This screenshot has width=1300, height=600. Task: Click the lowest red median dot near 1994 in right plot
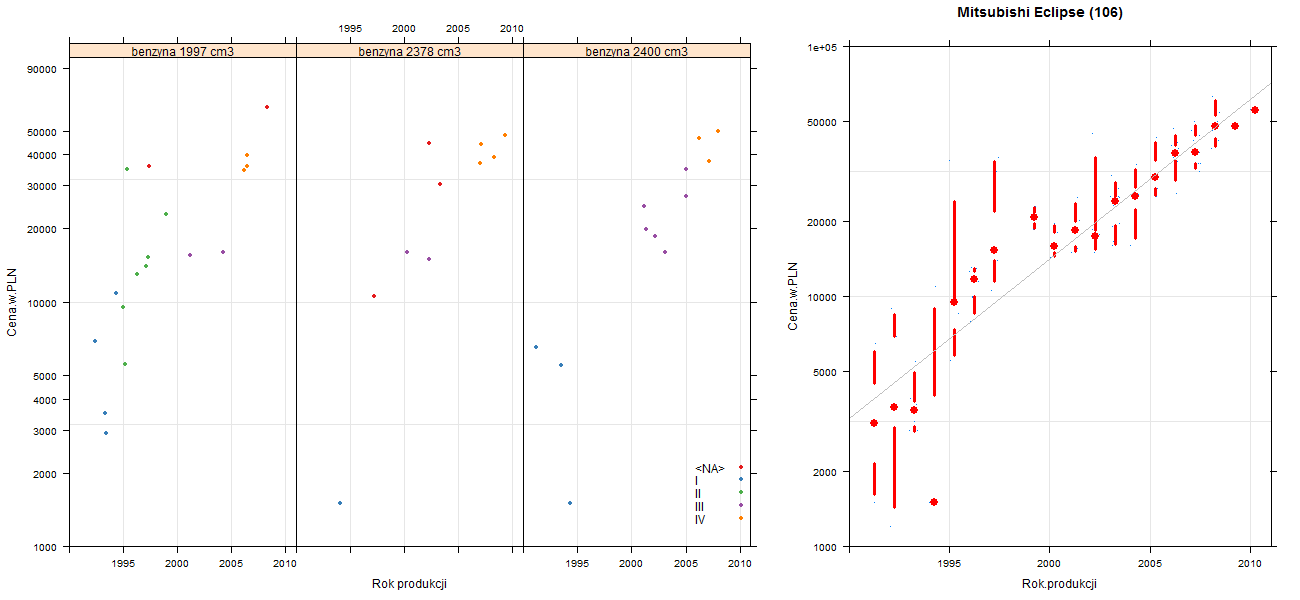pyautogui.click(x=934, y=502)
